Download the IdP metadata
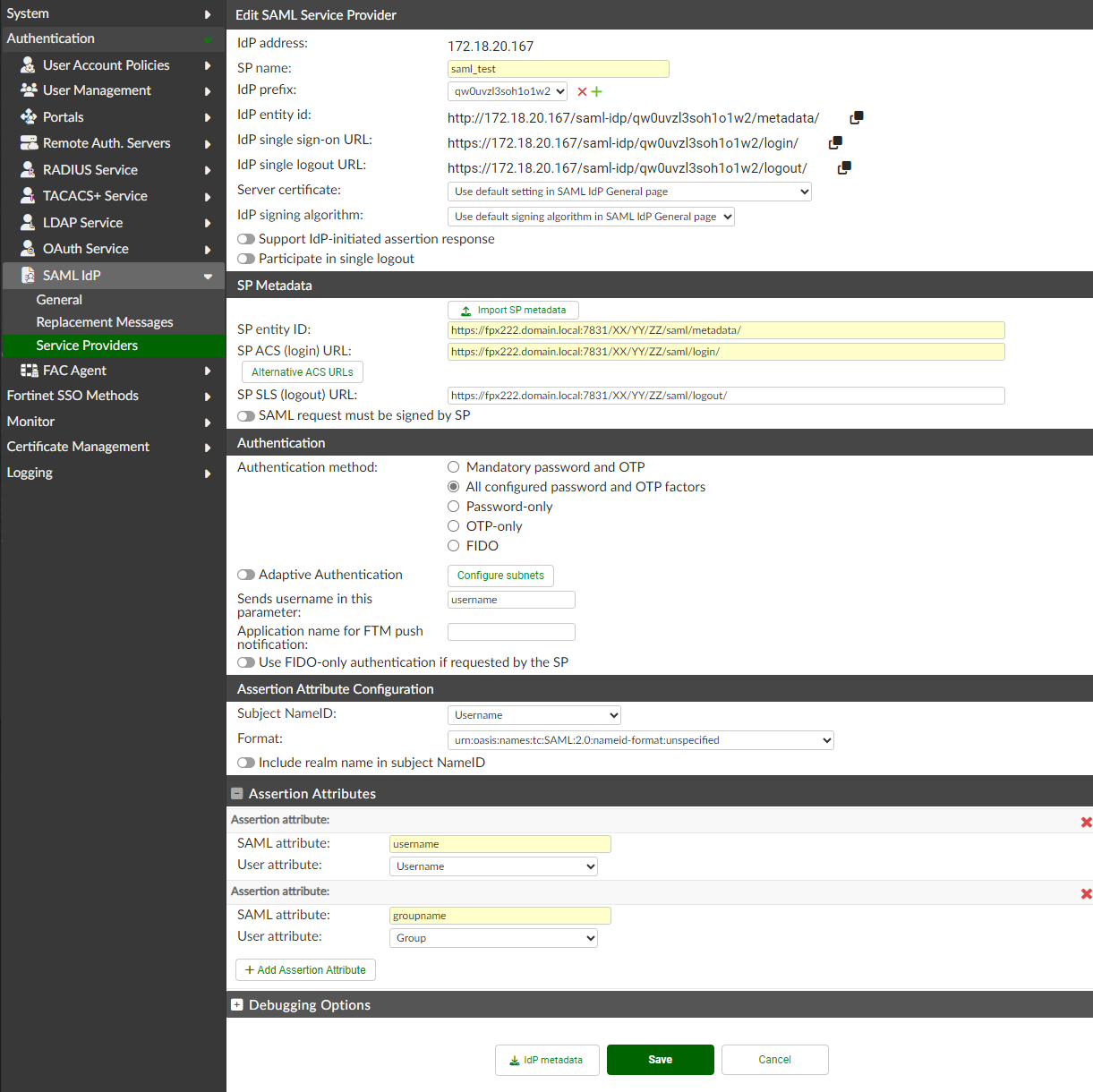The width and height of the screenshot is (1093, 1092). coord(547,1060)
